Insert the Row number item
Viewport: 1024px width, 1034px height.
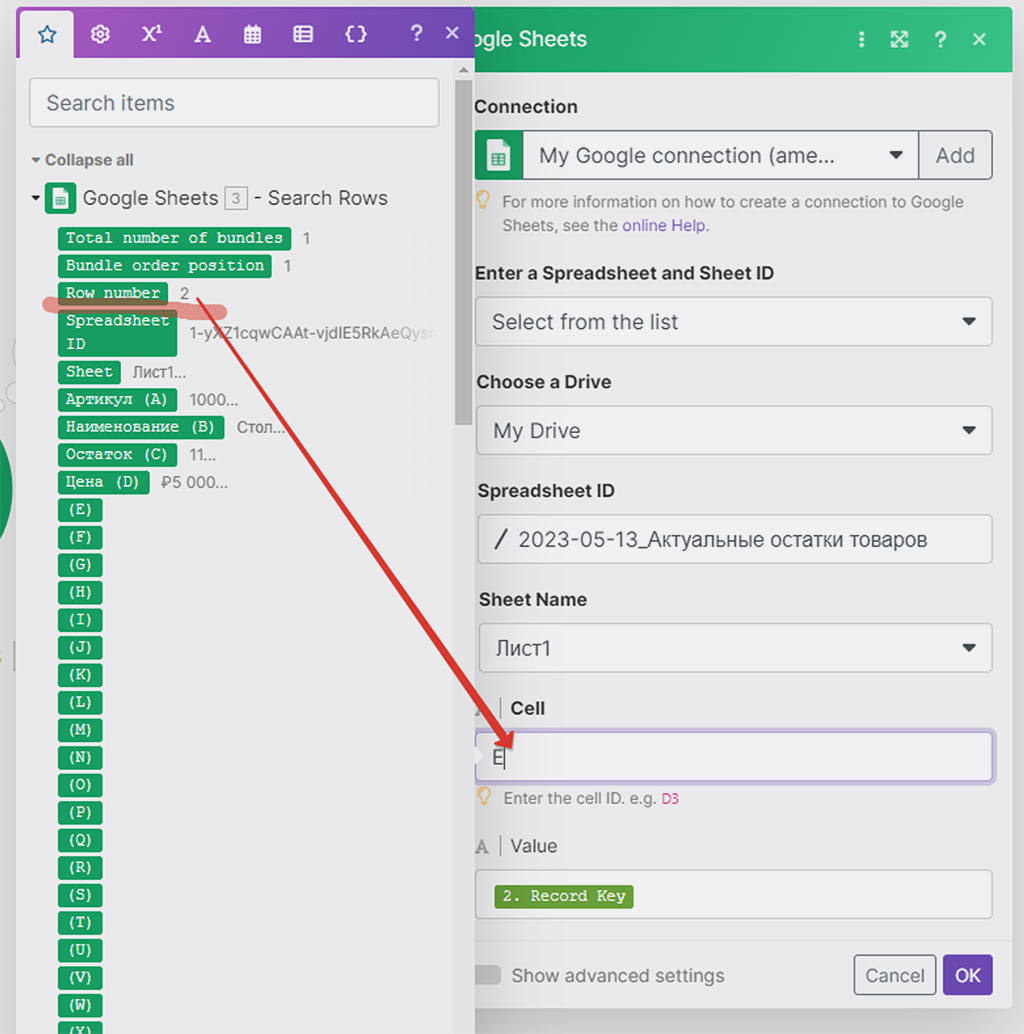click(x=113, y=293)
